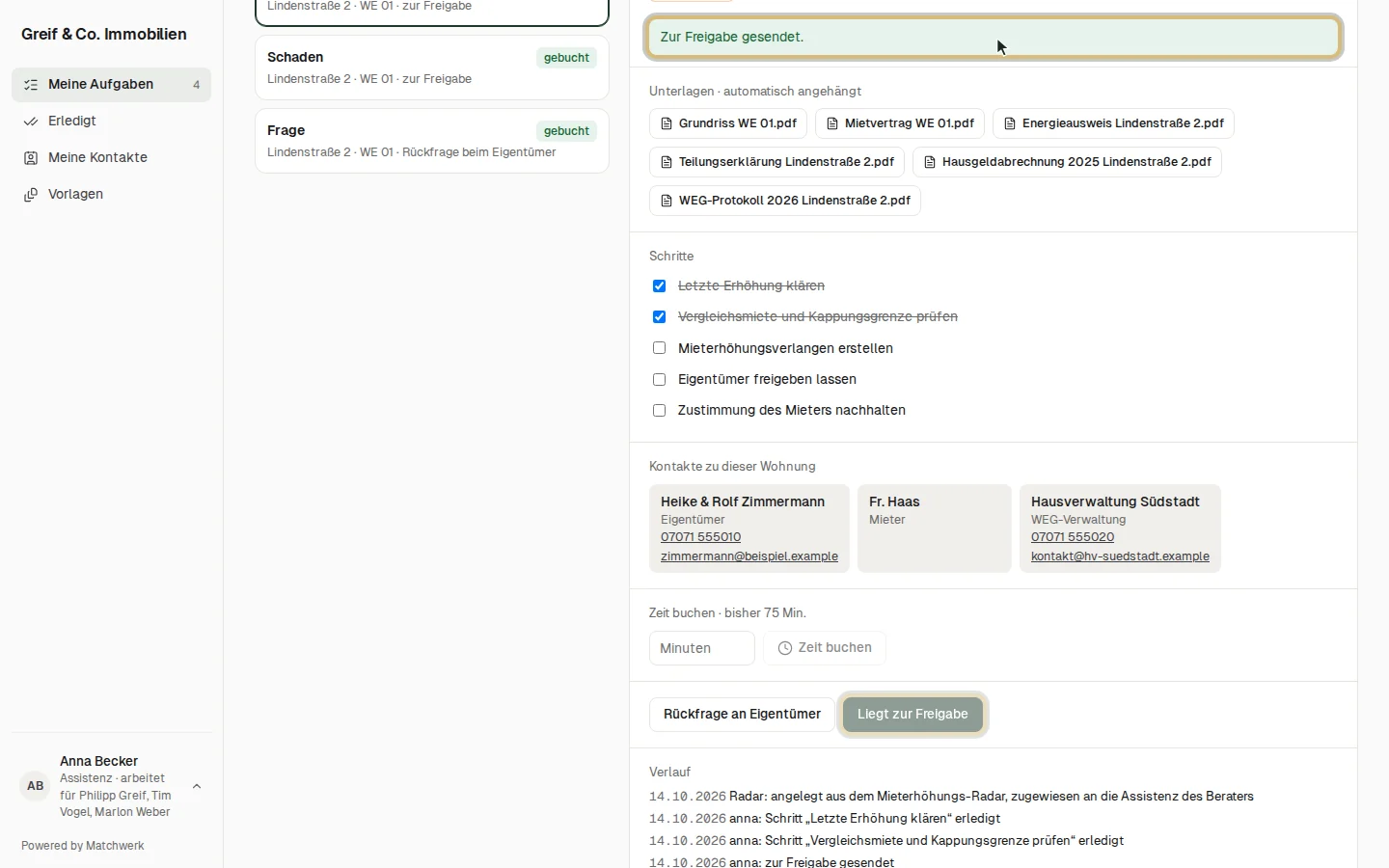The height and width of the screenshot is (868, 1389).
Task: Click zimmermann@beispiel.example email link
Action: 749,556
